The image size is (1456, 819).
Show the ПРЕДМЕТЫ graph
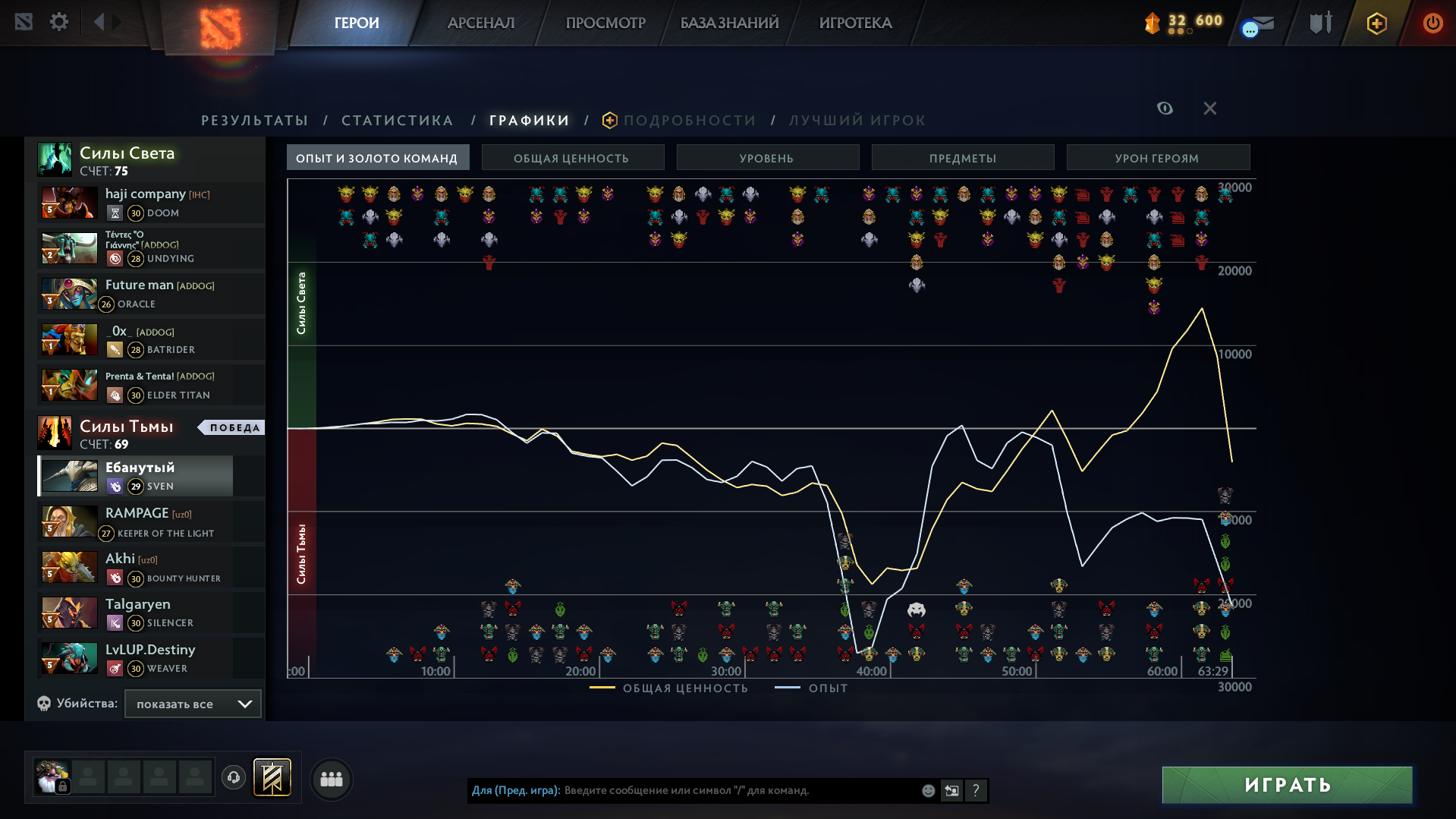(963, 157)
